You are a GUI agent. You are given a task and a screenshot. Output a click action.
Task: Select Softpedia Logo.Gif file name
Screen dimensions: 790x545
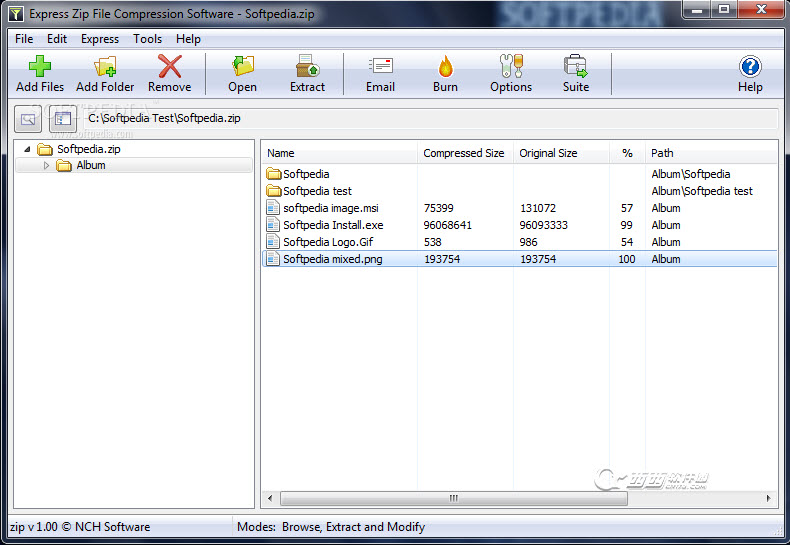coord(328,242)
